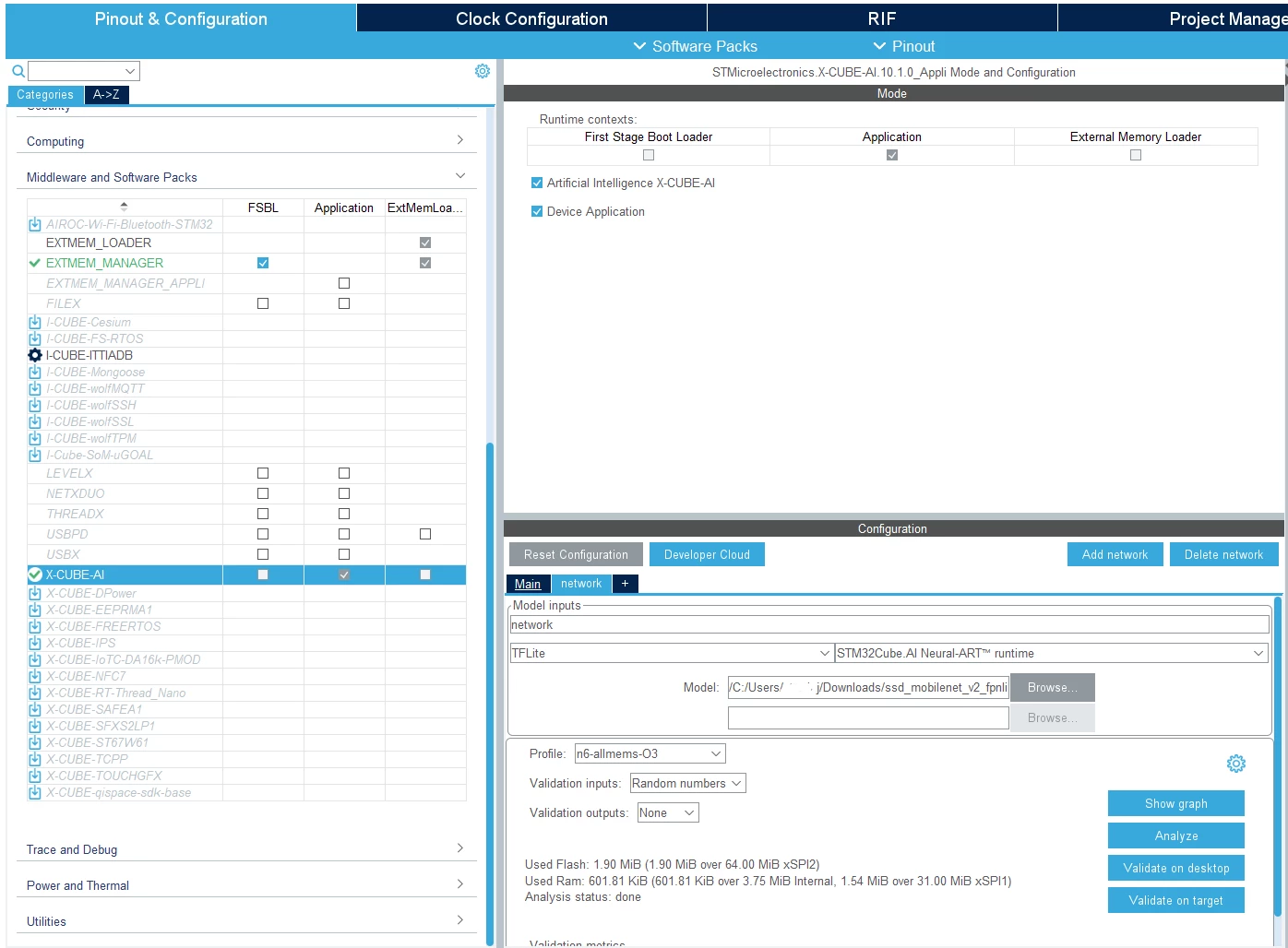Open the Validation outputs dropdown

(x=668, y=812)
